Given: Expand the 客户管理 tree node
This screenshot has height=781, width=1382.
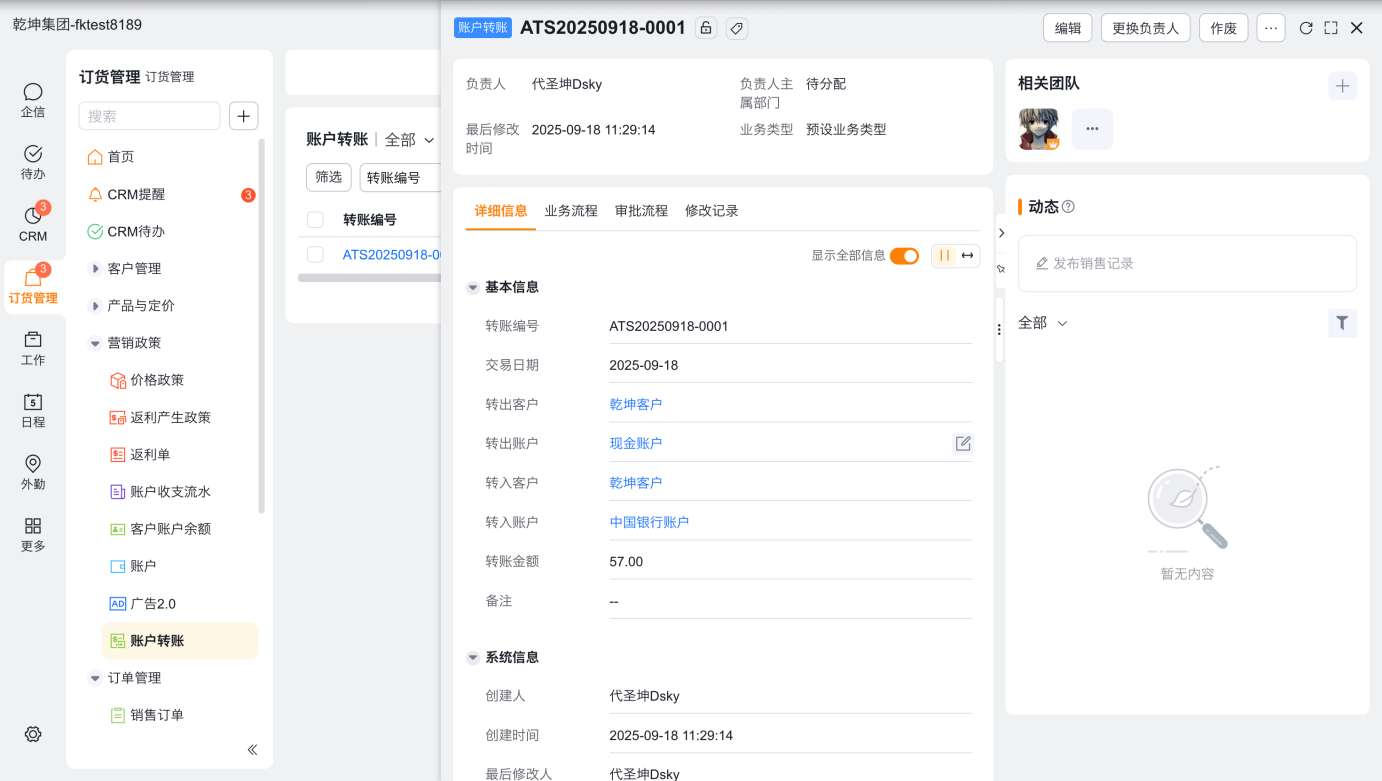Looking at the screenshot, I should tap(96, 269).
